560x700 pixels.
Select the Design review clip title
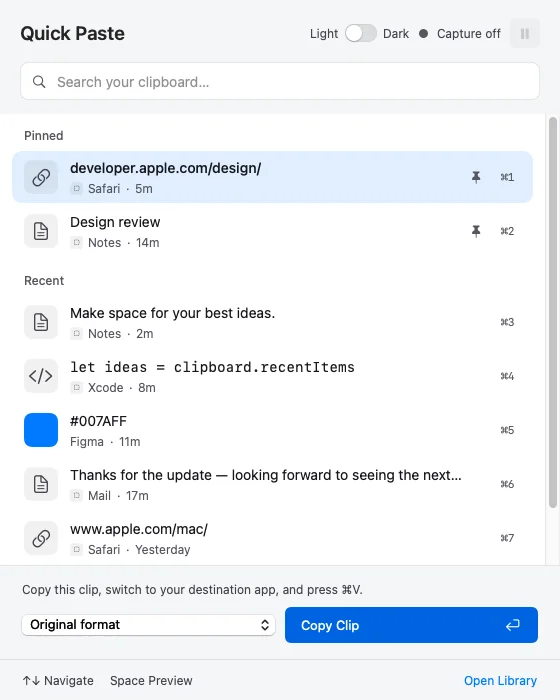115,222
